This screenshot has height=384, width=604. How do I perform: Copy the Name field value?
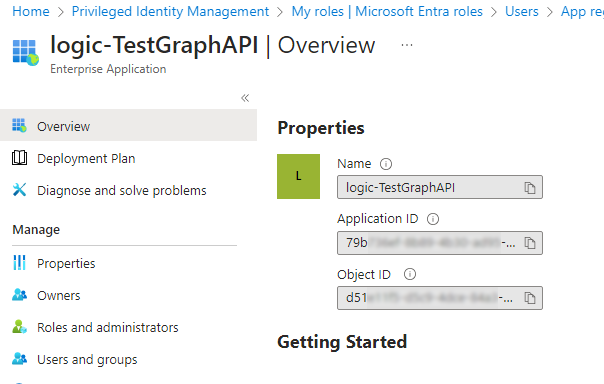pyautogui.click(x=530, y=188)
